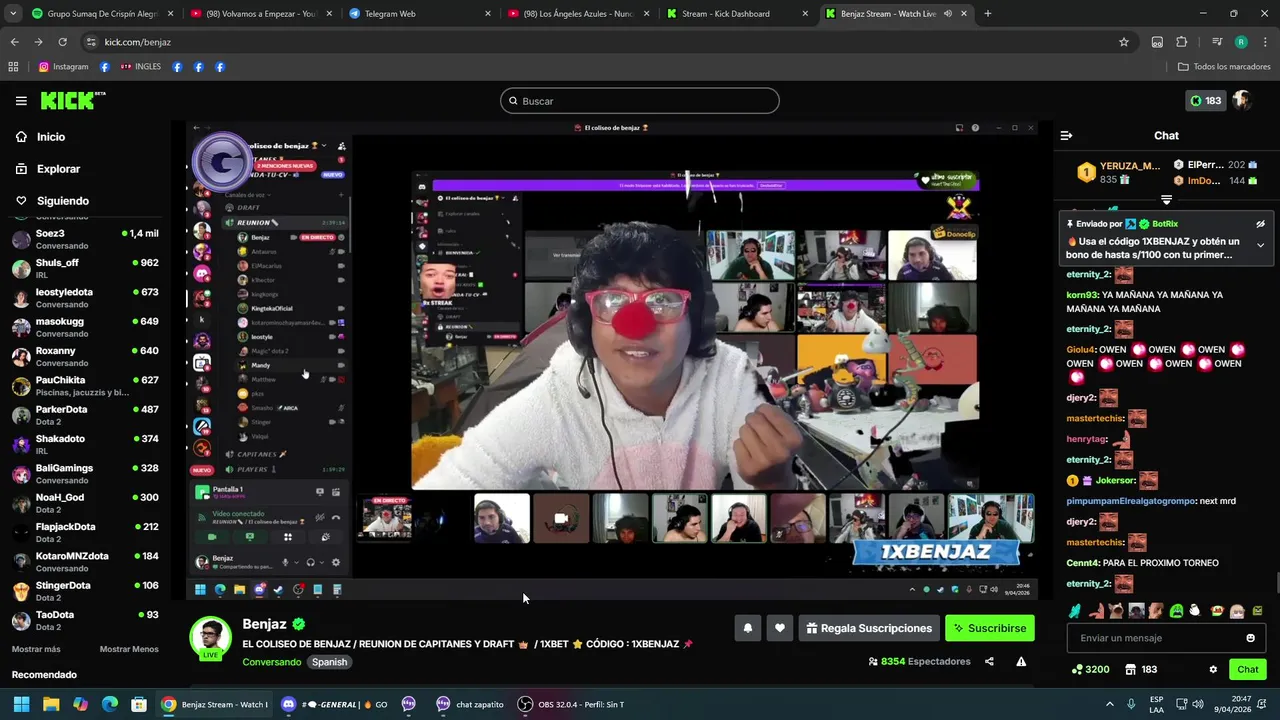
Task: Open File Explorer in the taskbar
Action: [x=51, y=704]
